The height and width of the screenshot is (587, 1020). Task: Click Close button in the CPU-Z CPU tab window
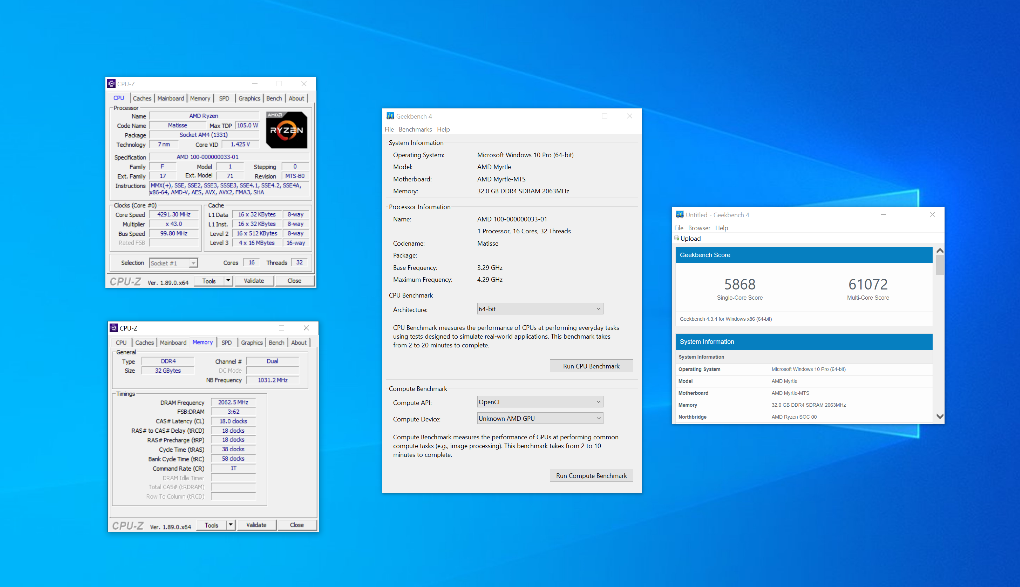tap(295, 280)
